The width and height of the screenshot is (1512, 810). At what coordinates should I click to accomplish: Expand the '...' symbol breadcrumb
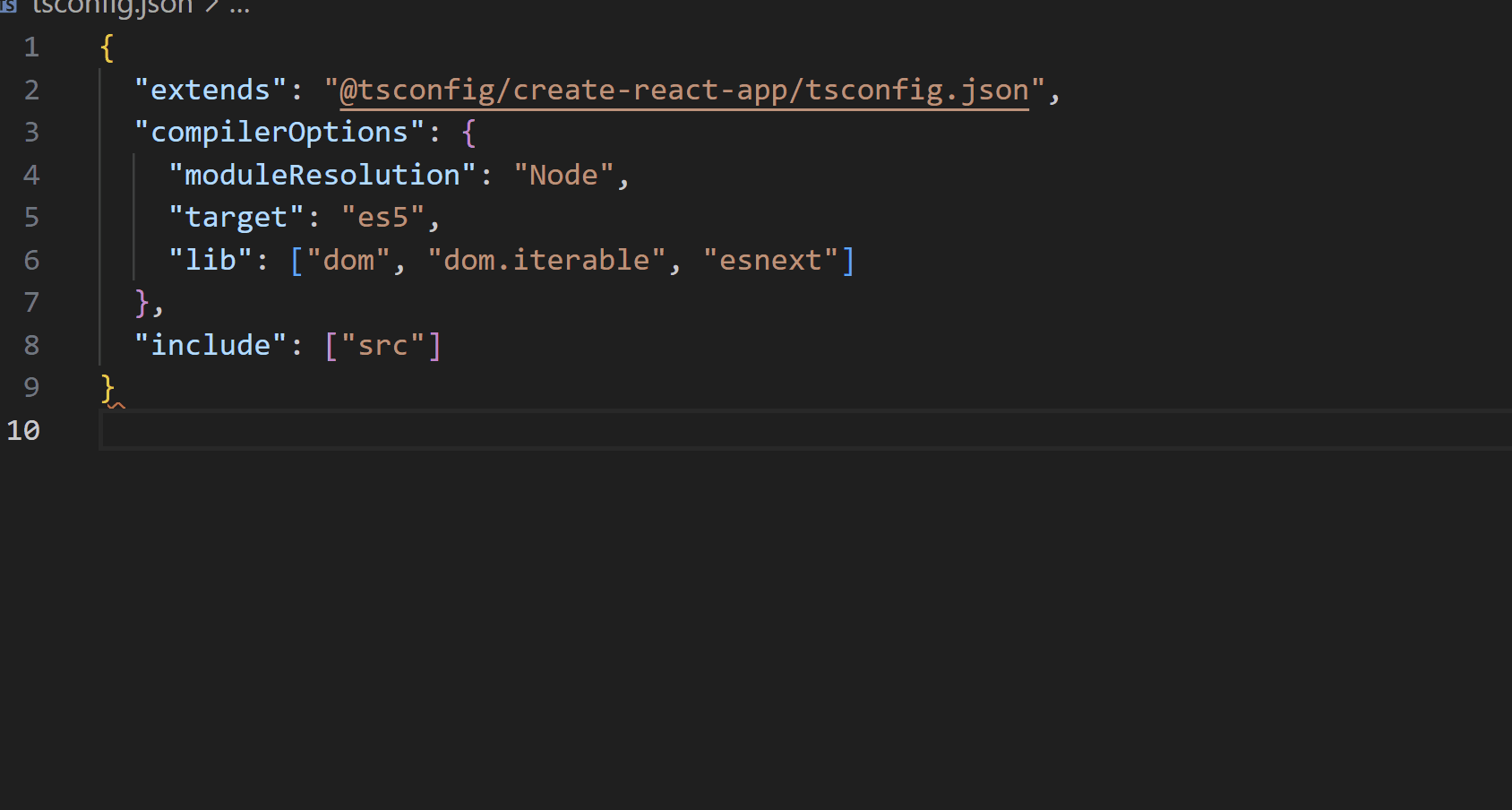tap(239, 8)
